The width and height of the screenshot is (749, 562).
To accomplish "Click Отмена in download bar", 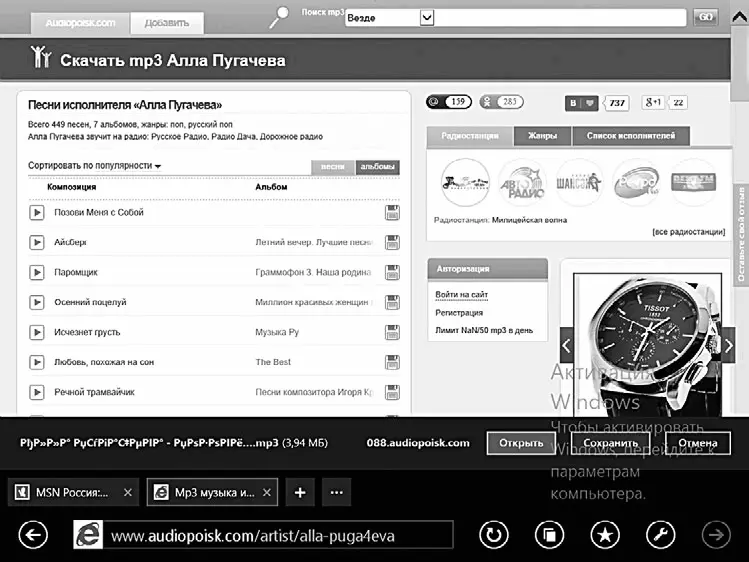I will (x=697, y=443).
